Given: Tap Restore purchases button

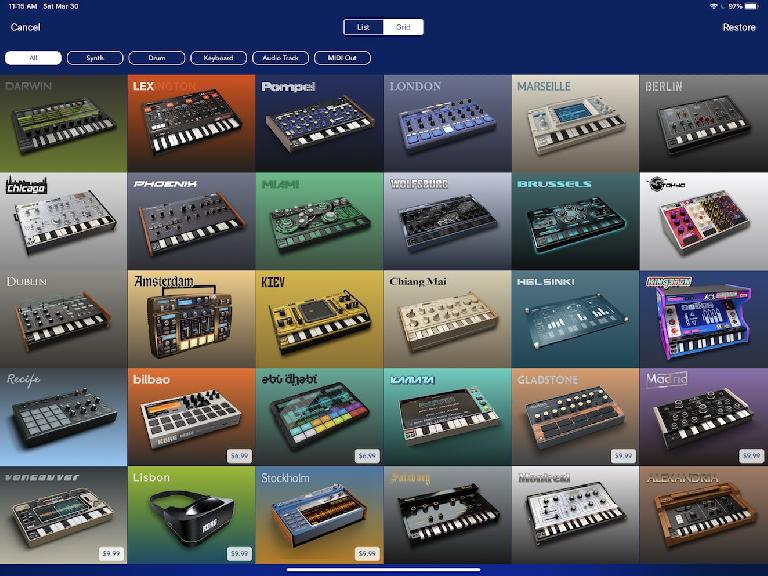Looking at the screenshot, I should coord(739,27).
